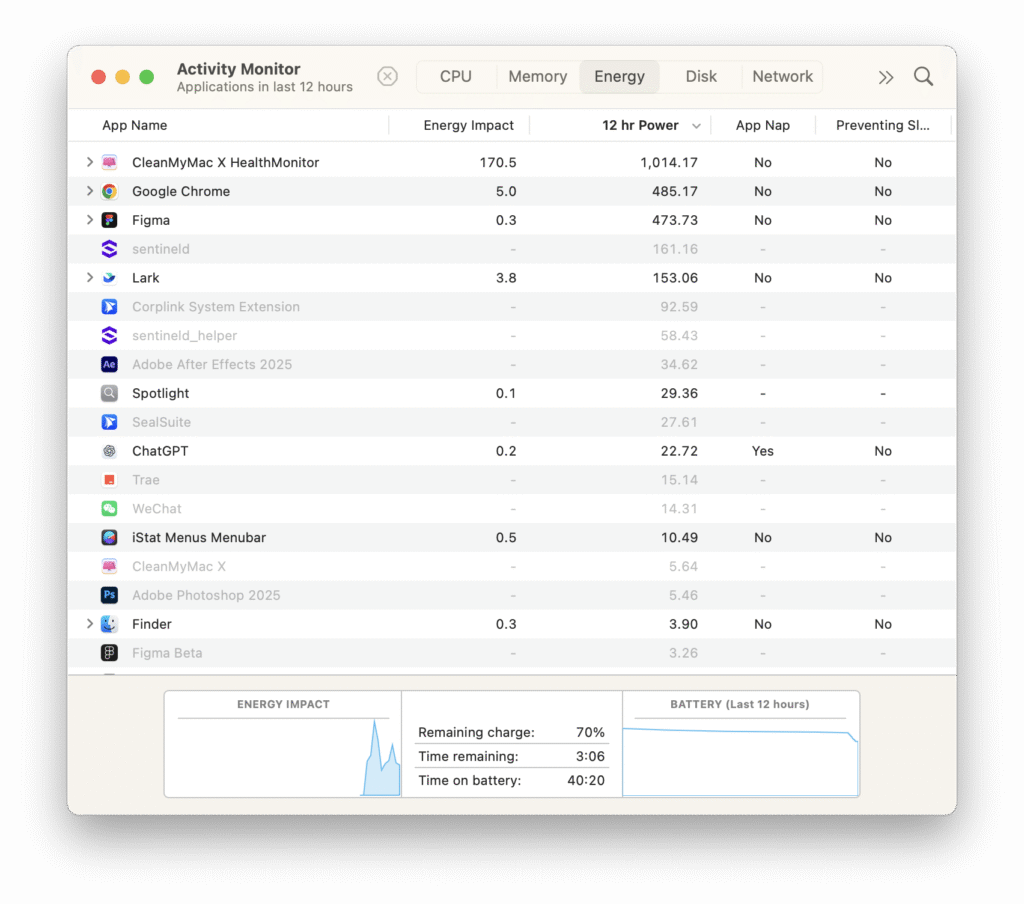Click Remaining charge 70% value
The image size is (1024, 904).
pyautogui.click(x=590, y=732)
